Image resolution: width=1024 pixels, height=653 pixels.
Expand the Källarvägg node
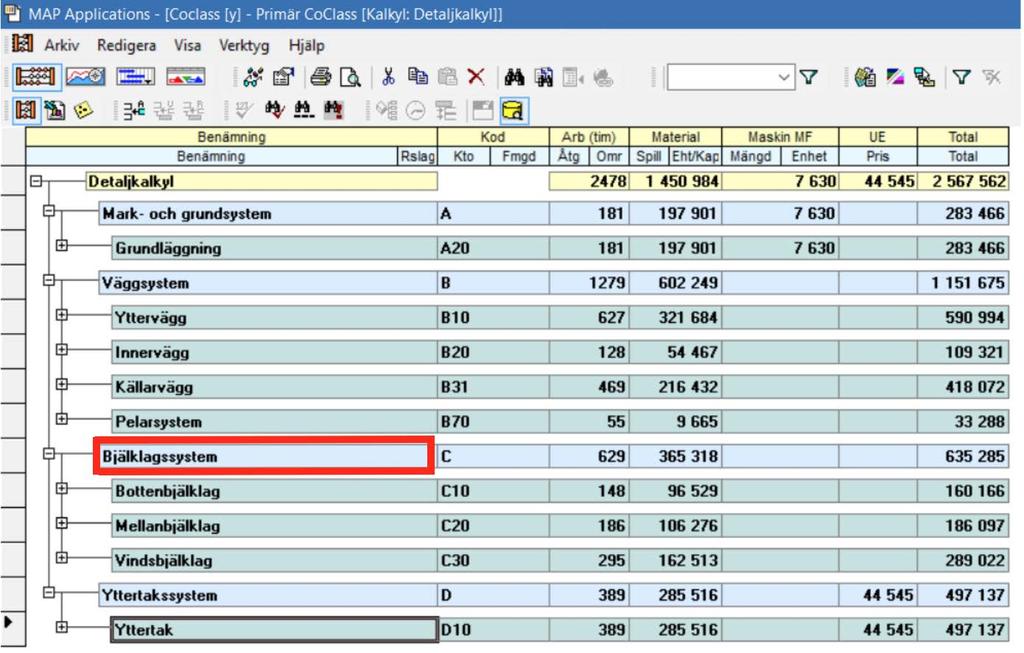(61, 384)
